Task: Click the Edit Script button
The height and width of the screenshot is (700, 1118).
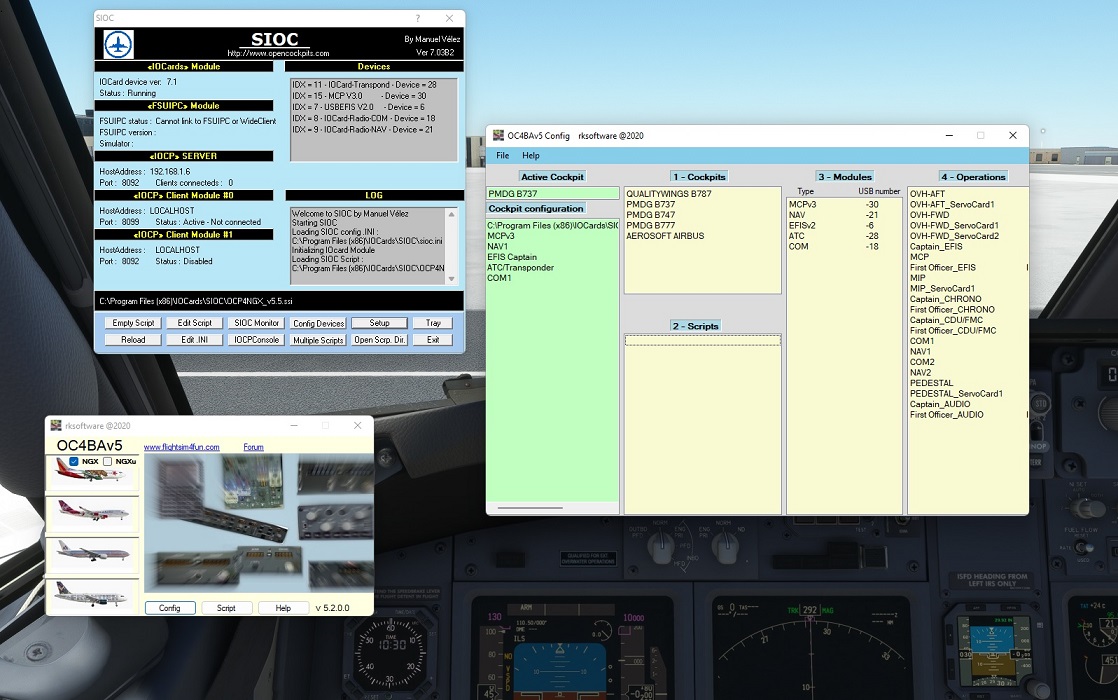Action: click(x=195, y=323)
